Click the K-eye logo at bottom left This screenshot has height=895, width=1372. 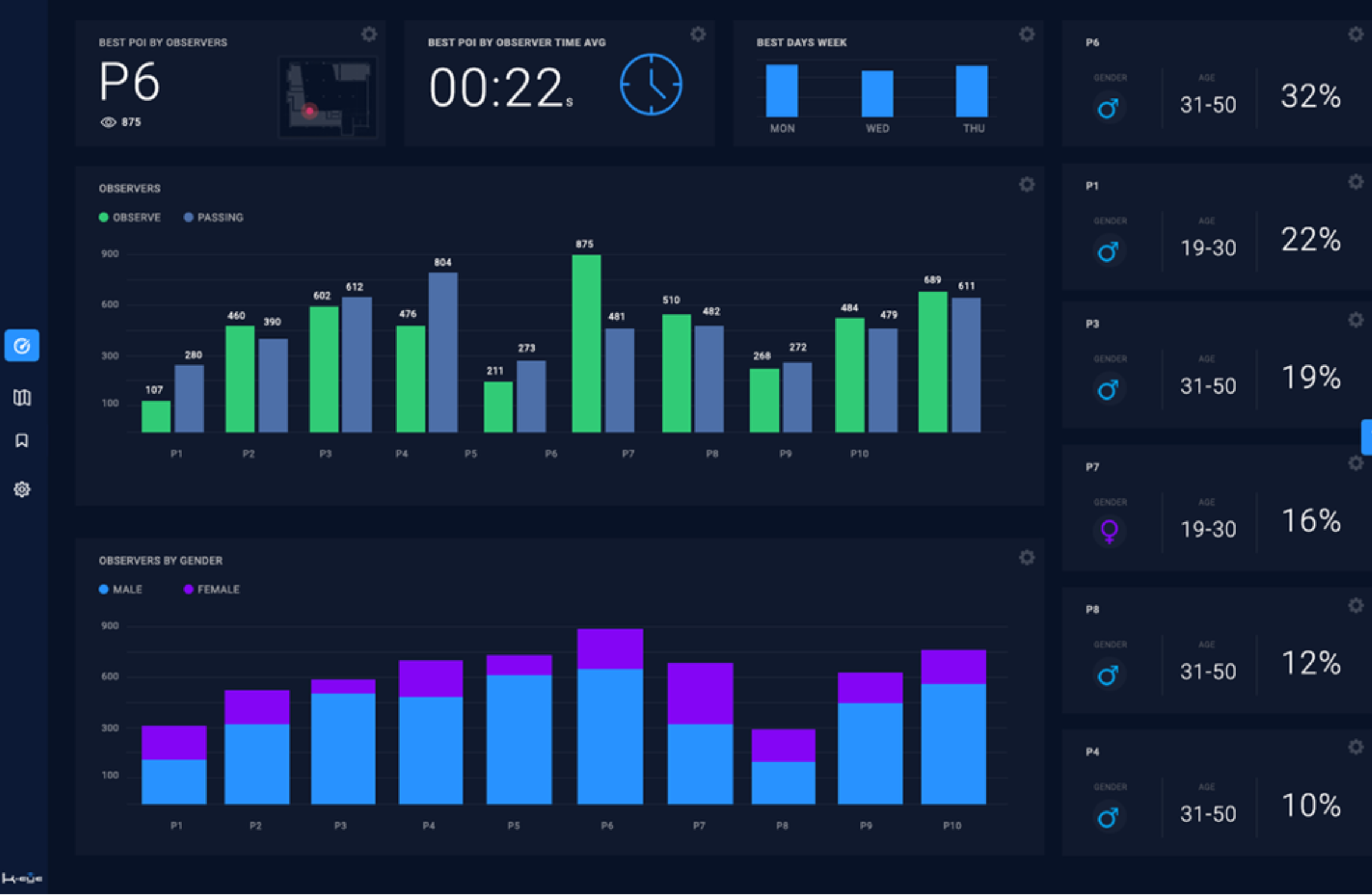[x=22, y=878]
